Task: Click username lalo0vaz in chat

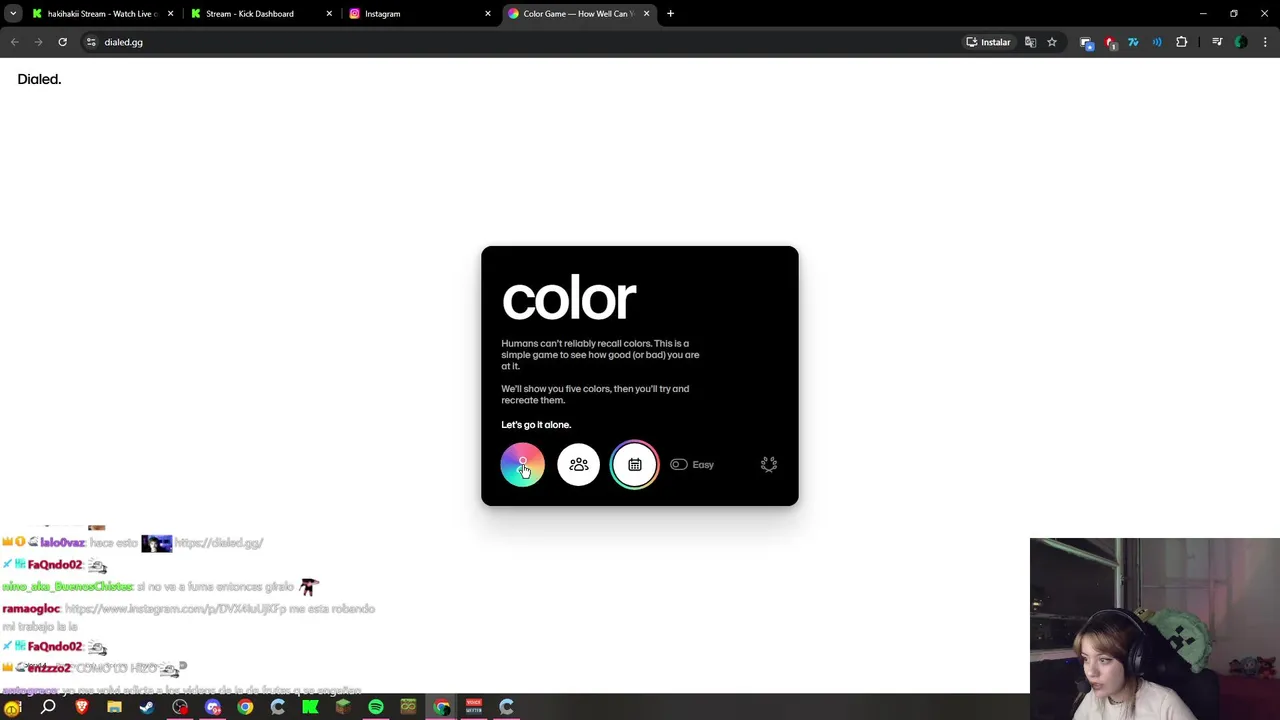Action: click(x=62, y=543)
